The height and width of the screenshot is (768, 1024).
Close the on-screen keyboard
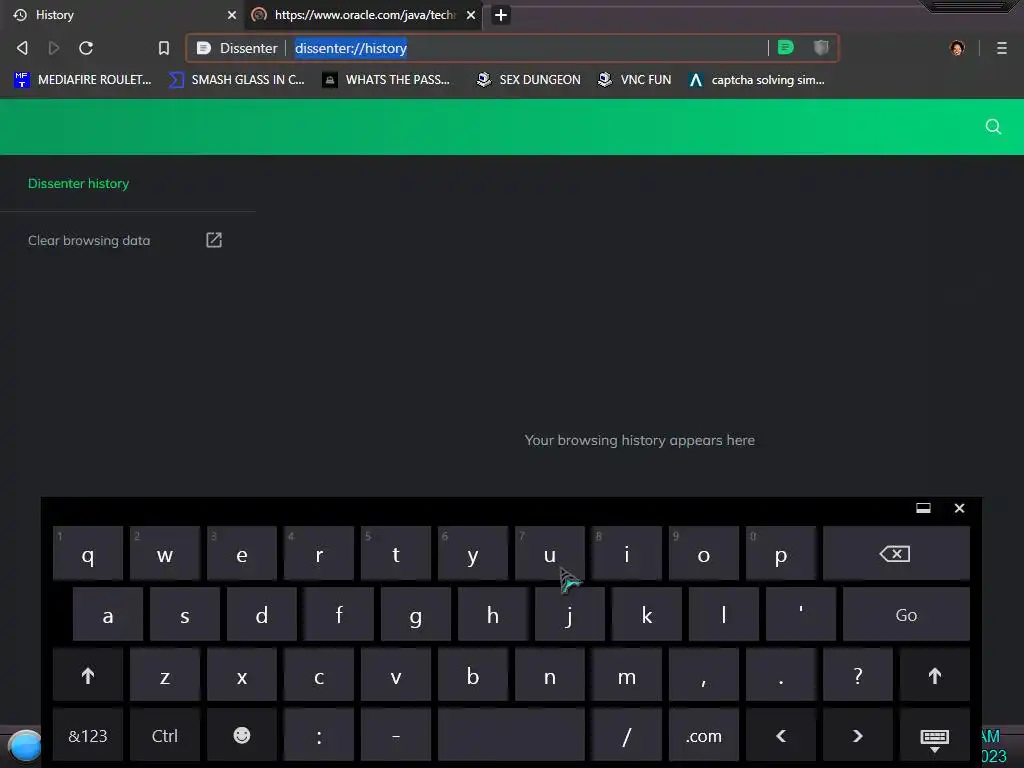pos(959,508)
